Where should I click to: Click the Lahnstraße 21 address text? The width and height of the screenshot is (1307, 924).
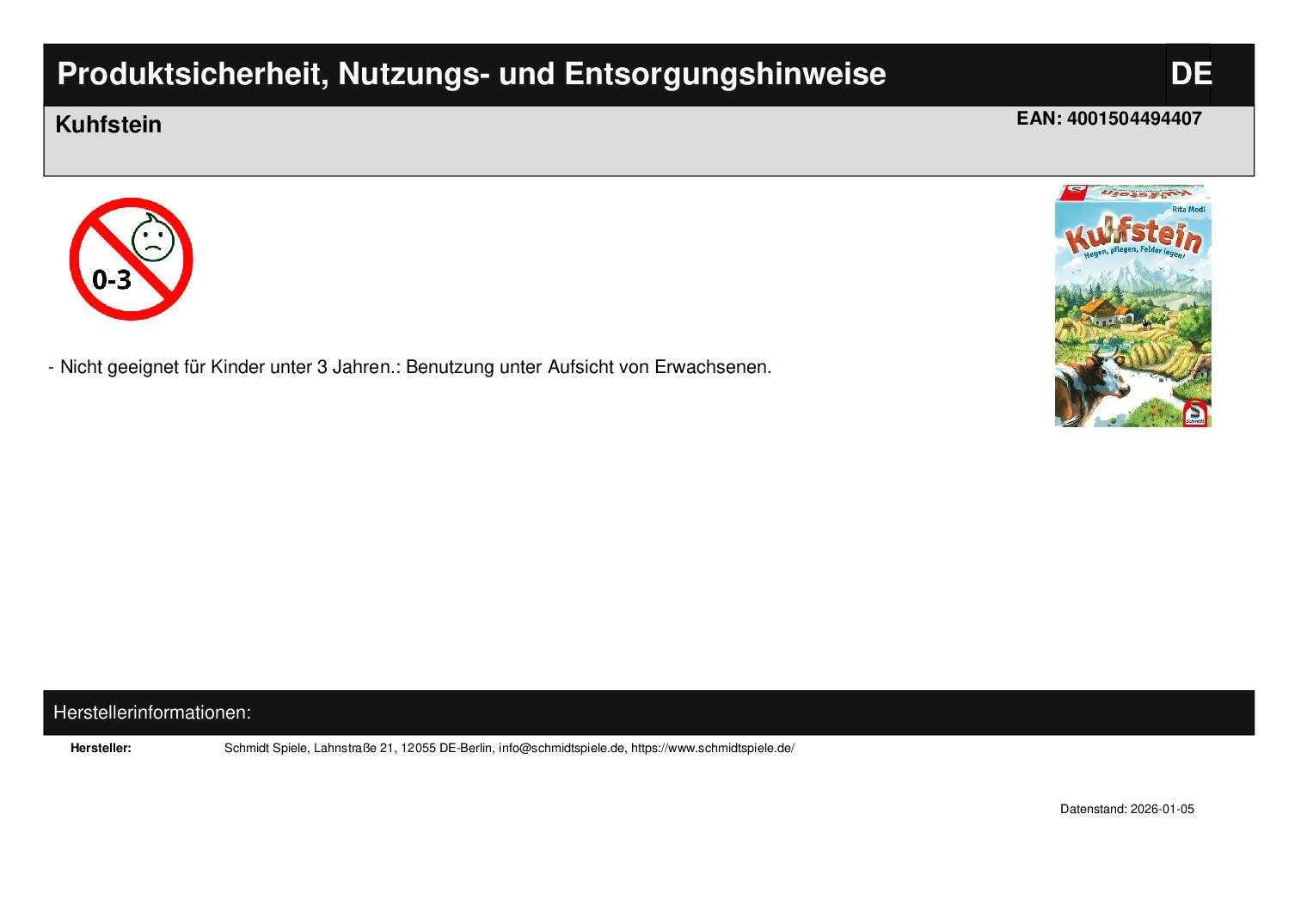tap(353, 748)
